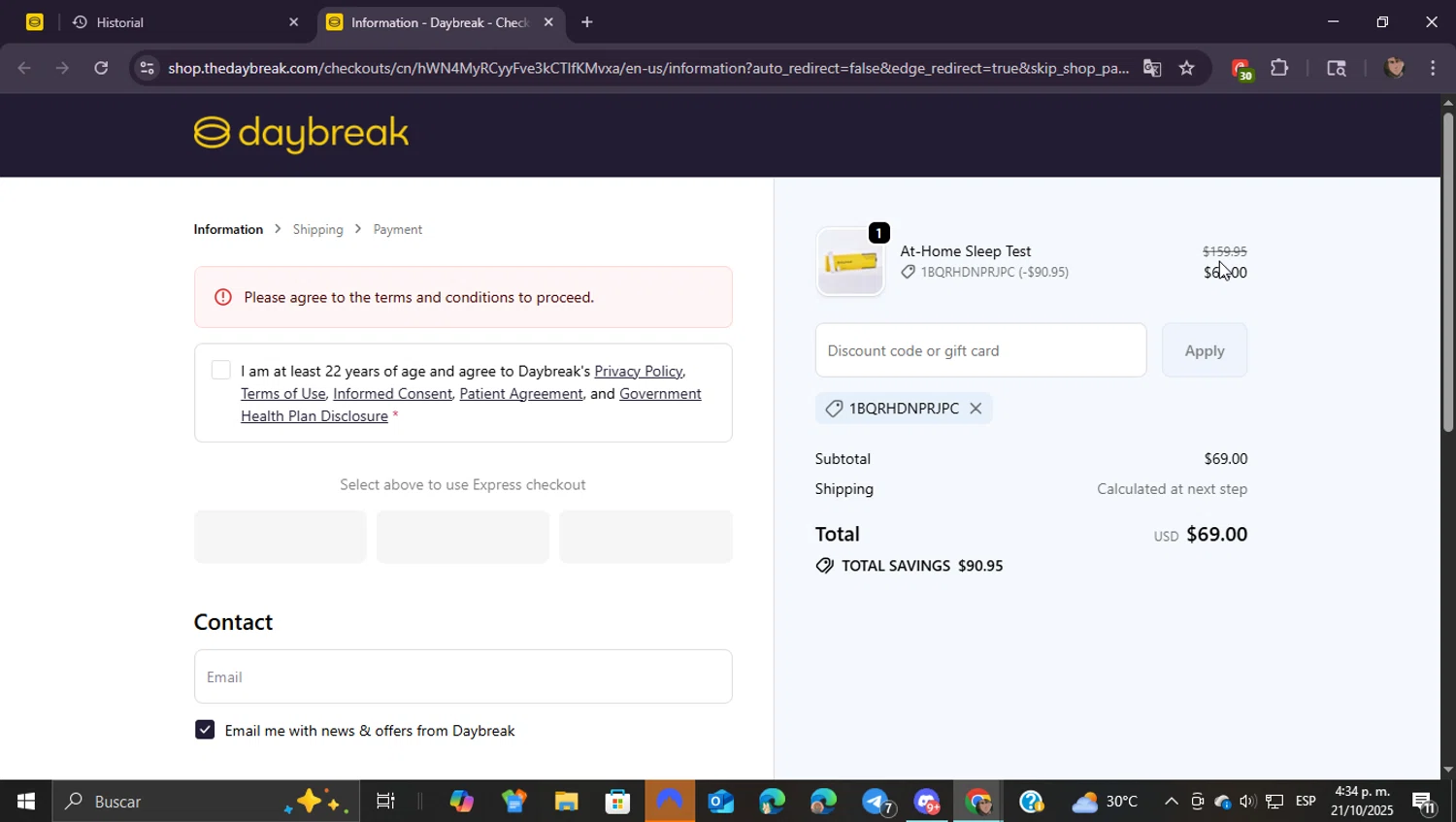
Task: Click the third express checkout button
Action: pos(645,537)
